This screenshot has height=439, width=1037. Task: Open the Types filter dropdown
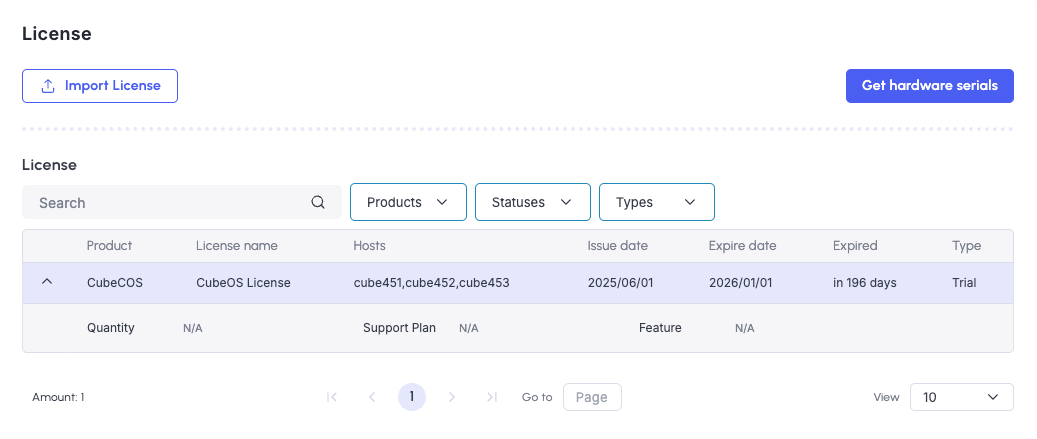pyautogui.click(x=657, y=202)
